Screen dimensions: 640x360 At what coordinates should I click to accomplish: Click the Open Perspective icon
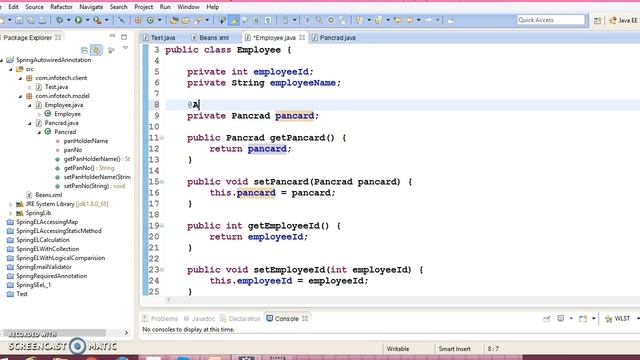pyautogui.click(x=597, y=20)
